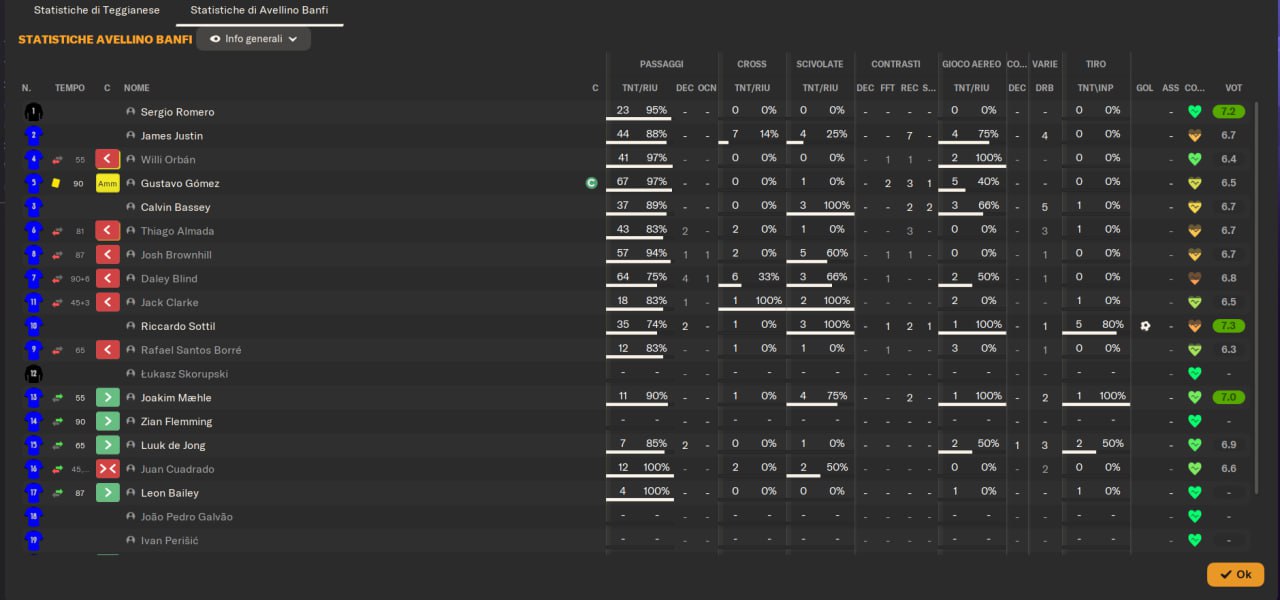The height and width of the screenshot is (600, 1280).
Task: Confirm with the Ok button
Action: (x=1235, y=575)
